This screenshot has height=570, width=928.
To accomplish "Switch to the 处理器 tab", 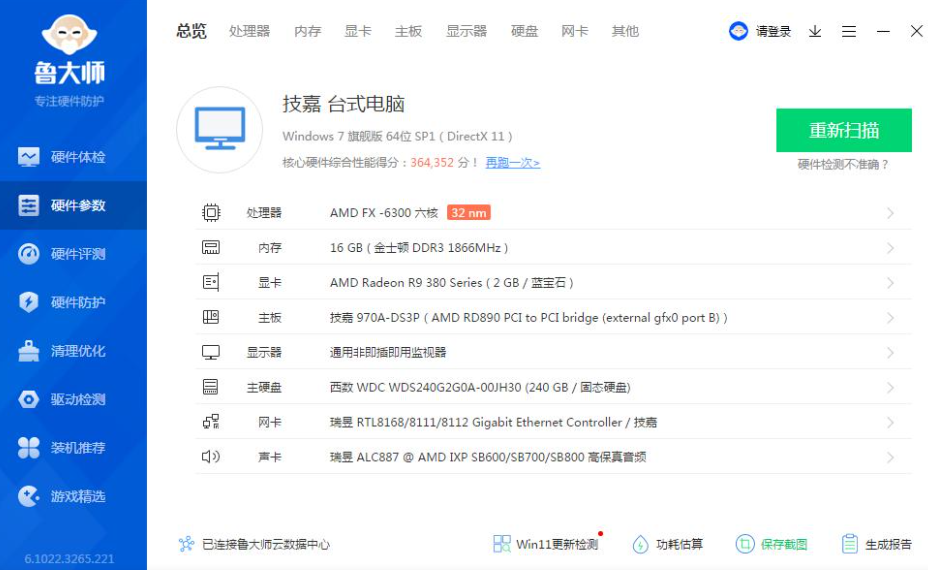I will 249,31.
